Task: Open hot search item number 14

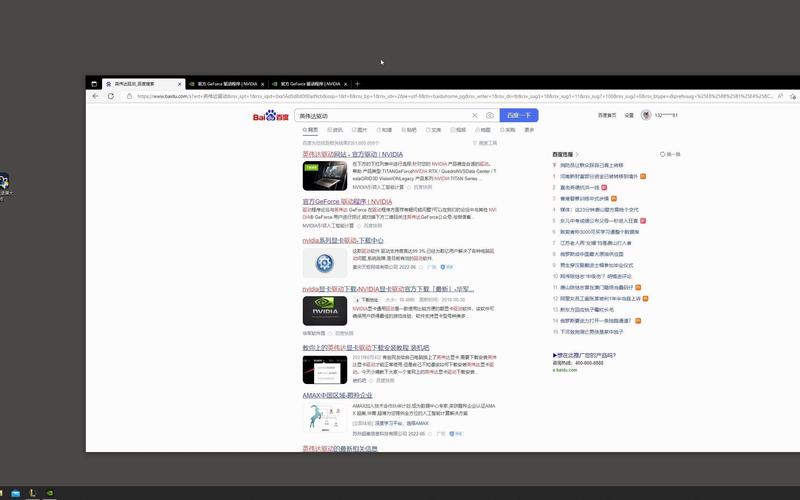Action: (597, 320)
